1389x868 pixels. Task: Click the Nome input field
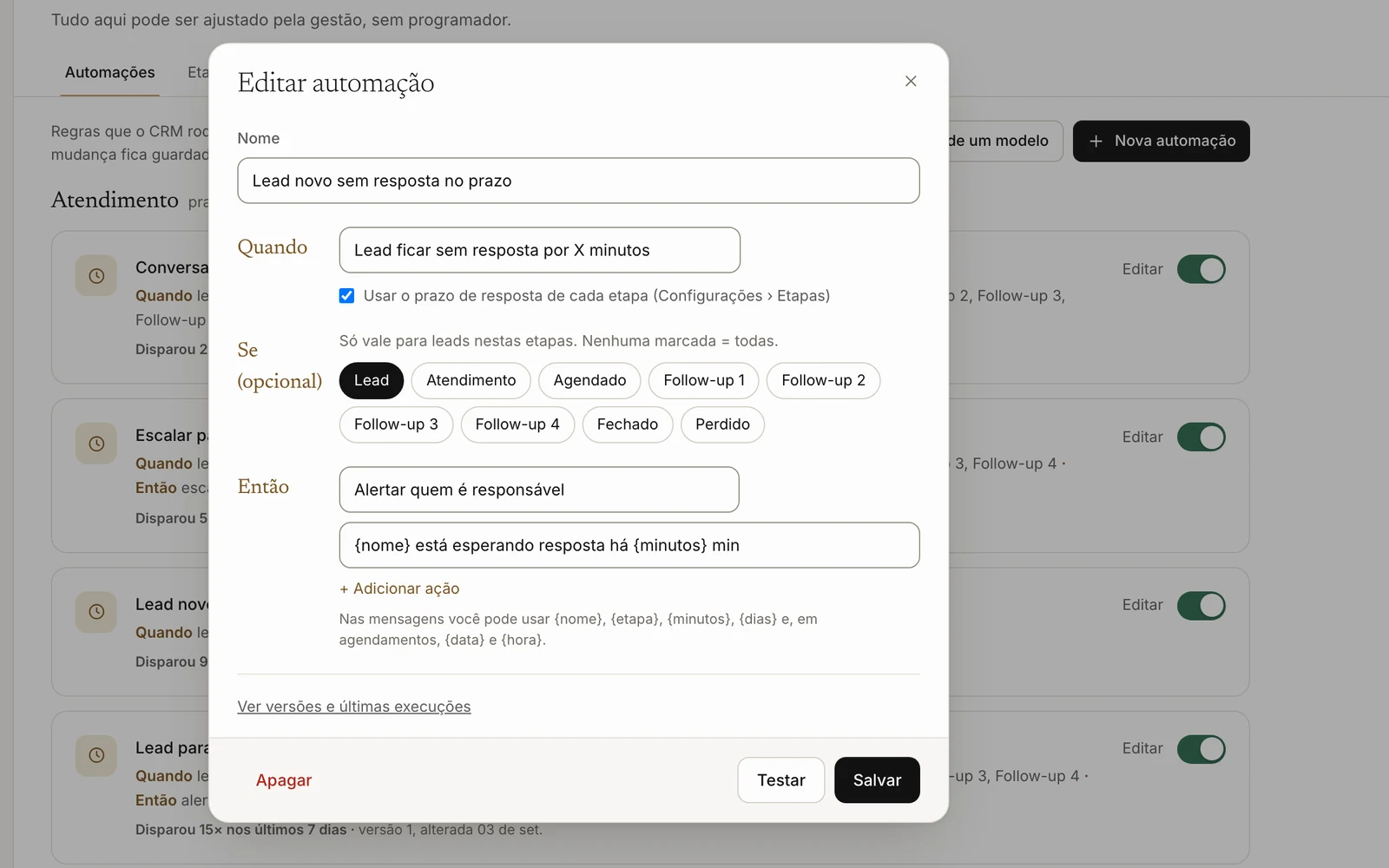578,181
